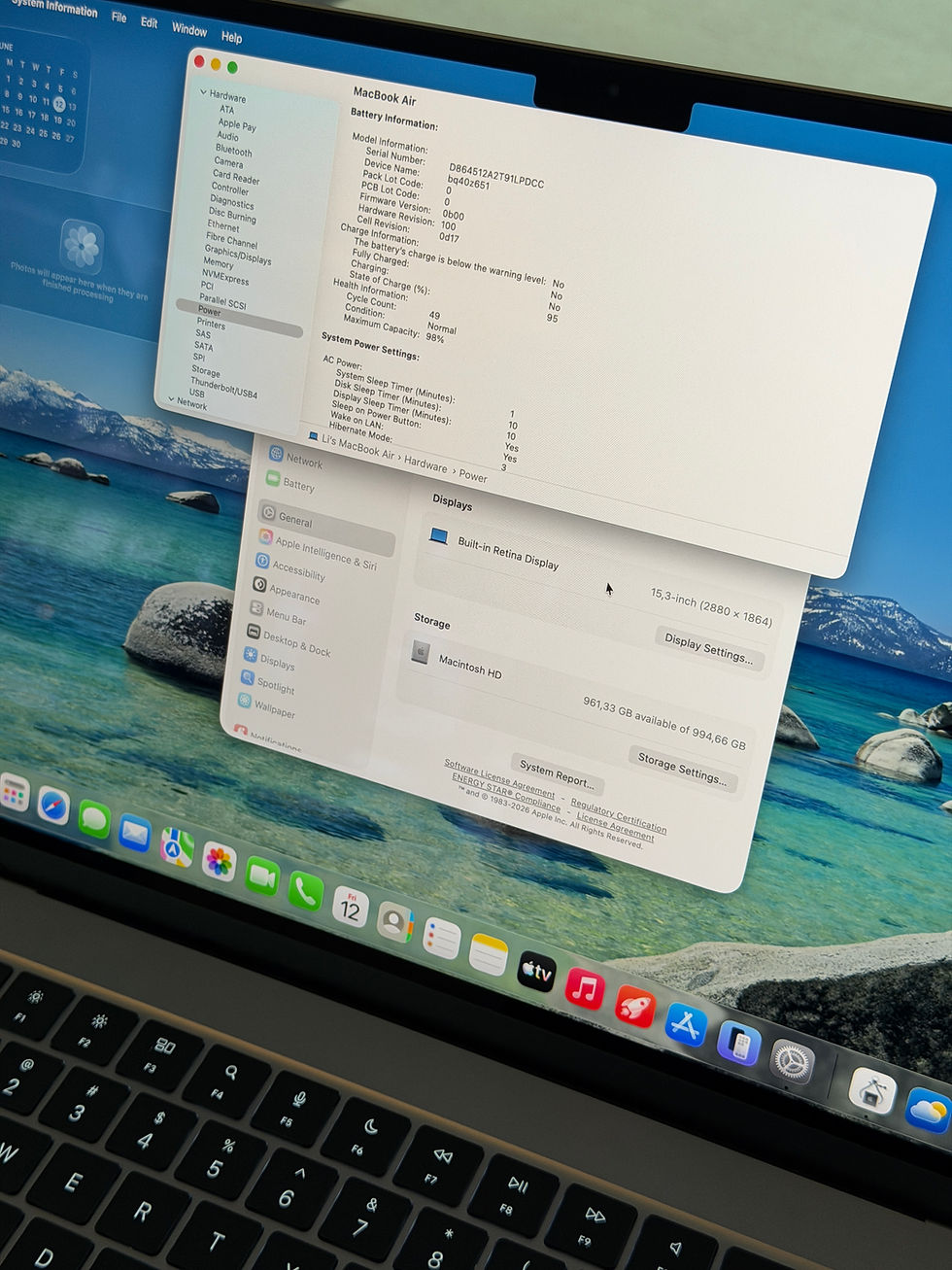952x1270 pixels.
Task: Click the Battery icon in Settings sidebar
Action: tap(272, 477)
